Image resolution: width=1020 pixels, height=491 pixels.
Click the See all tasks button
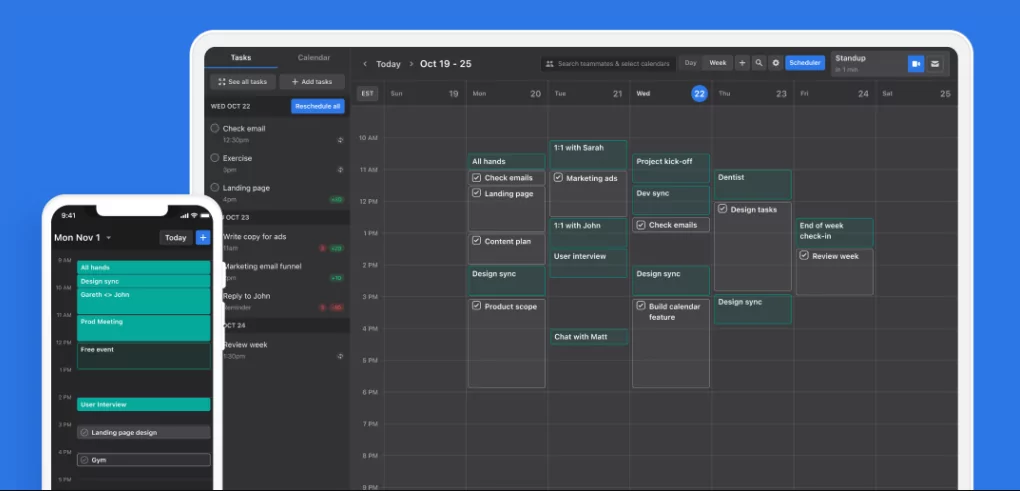click(x=243, y=82)
